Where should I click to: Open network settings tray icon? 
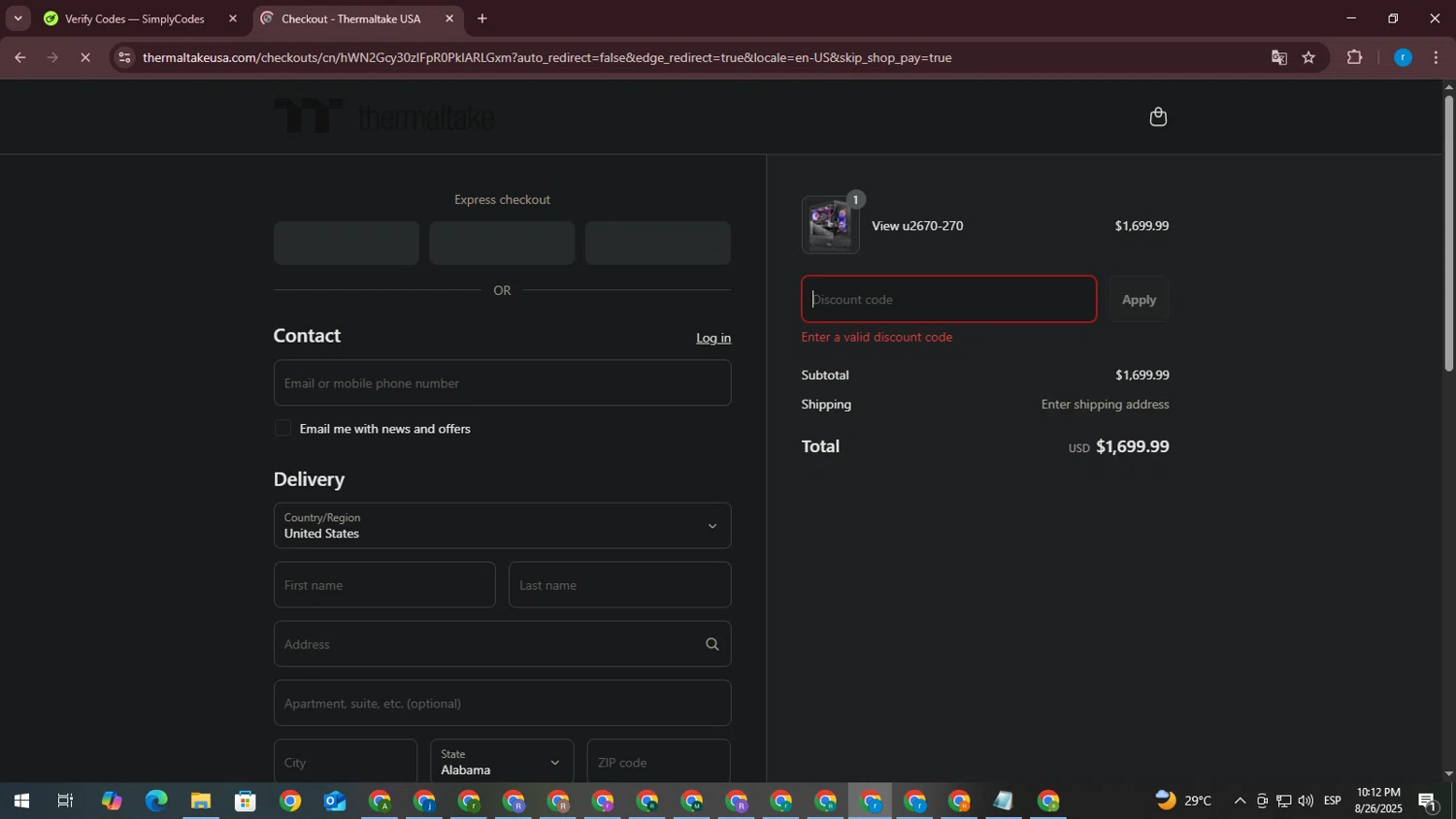click(1283, 801)
